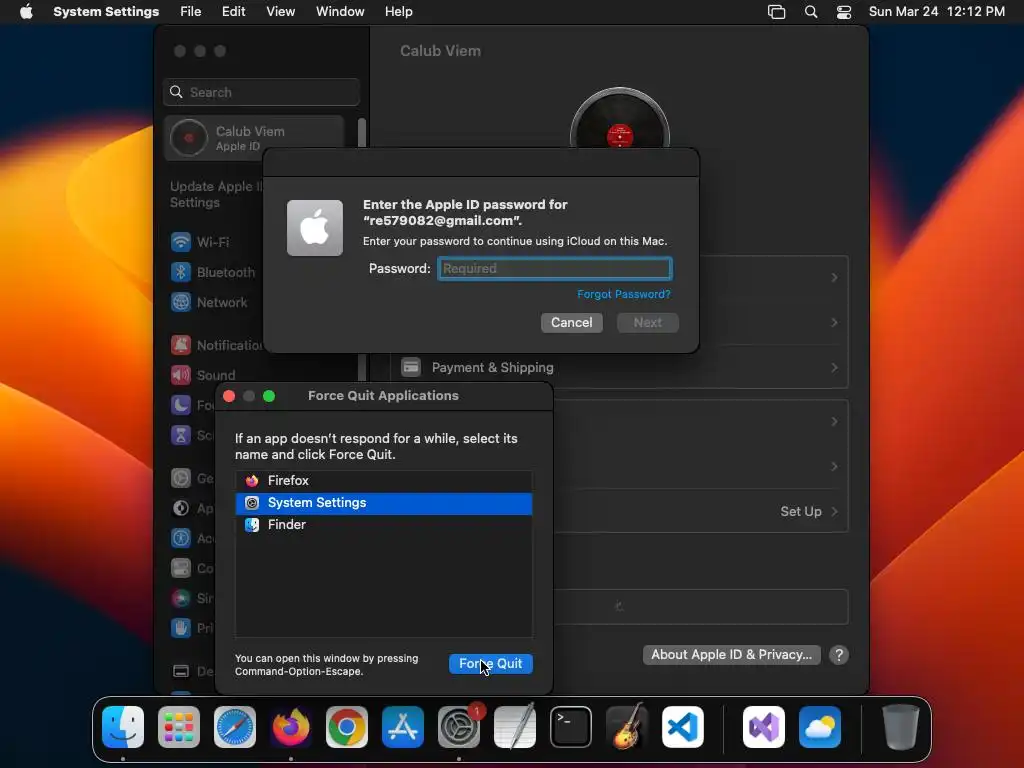Click the Next button in password dialog
This screenshot has height=768, width=1024.
click(x=647, y=323)
